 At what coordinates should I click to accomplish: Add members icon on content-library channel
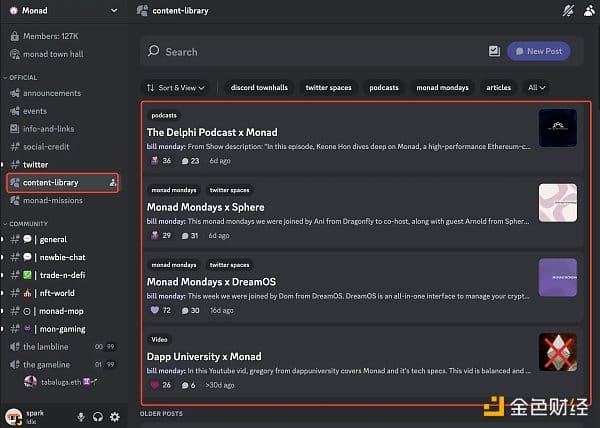(x=112, y=183)
